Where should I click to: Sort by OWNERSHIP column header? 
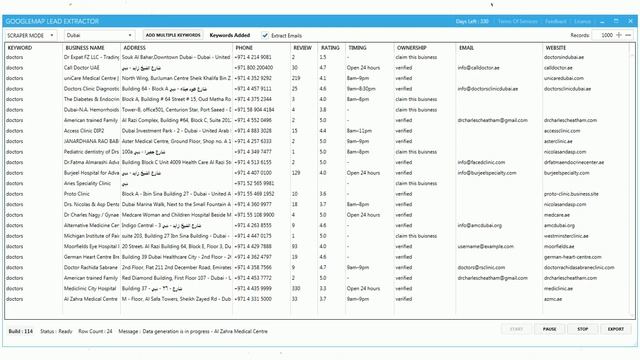pos(411,48)
